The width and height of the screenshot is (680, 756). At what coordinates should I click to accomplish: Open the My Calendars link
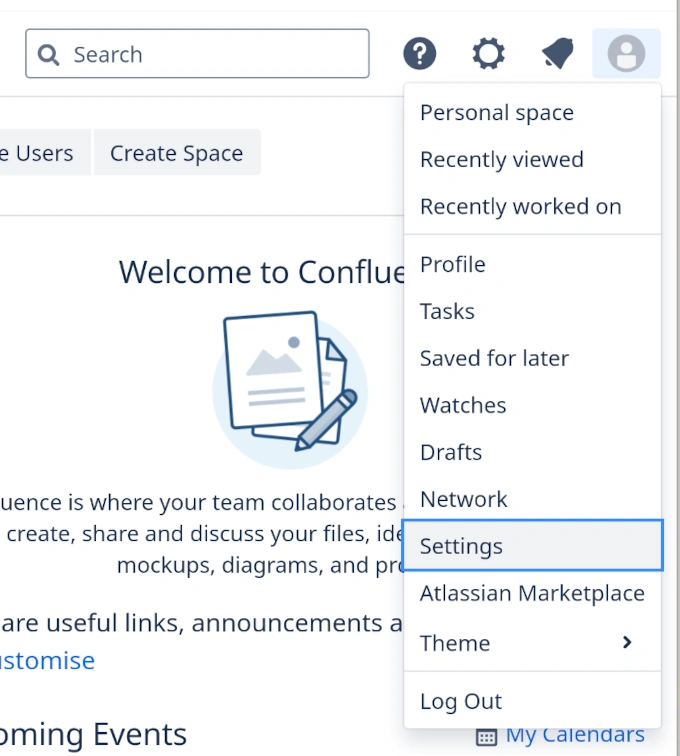pos(575,736)
